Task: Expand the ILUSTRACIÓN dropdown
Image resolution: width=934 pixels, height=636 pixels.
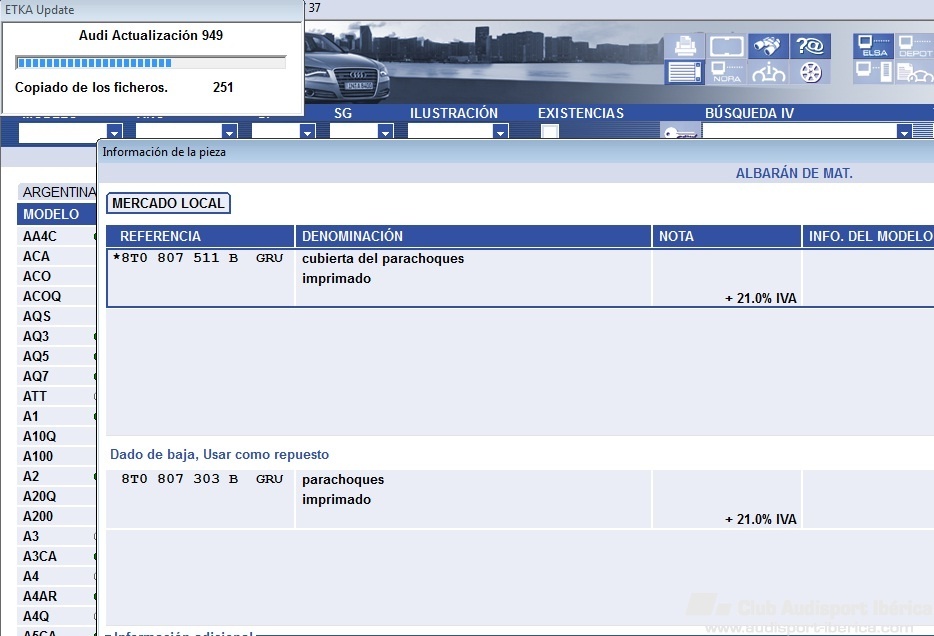Action: coord(501,131)
